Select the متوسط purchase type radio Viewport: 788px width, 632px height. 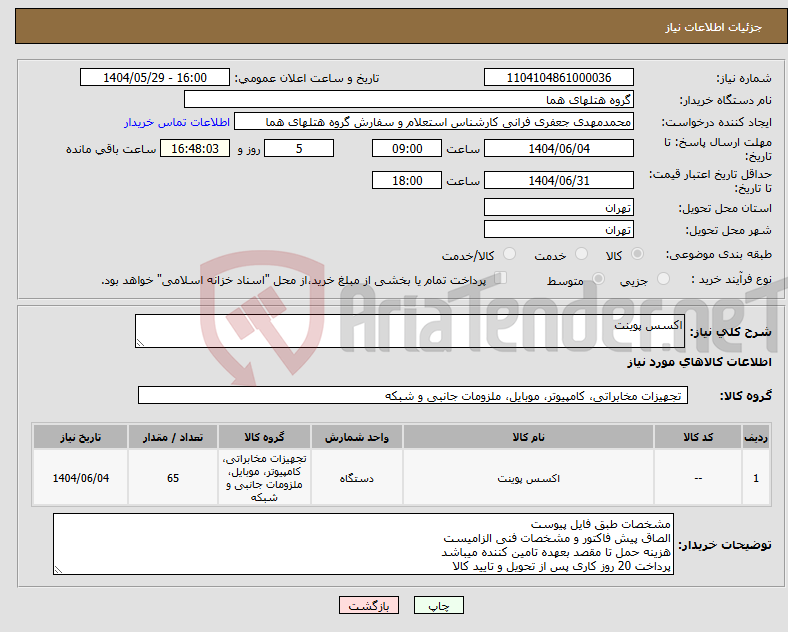tap(598, 278)
